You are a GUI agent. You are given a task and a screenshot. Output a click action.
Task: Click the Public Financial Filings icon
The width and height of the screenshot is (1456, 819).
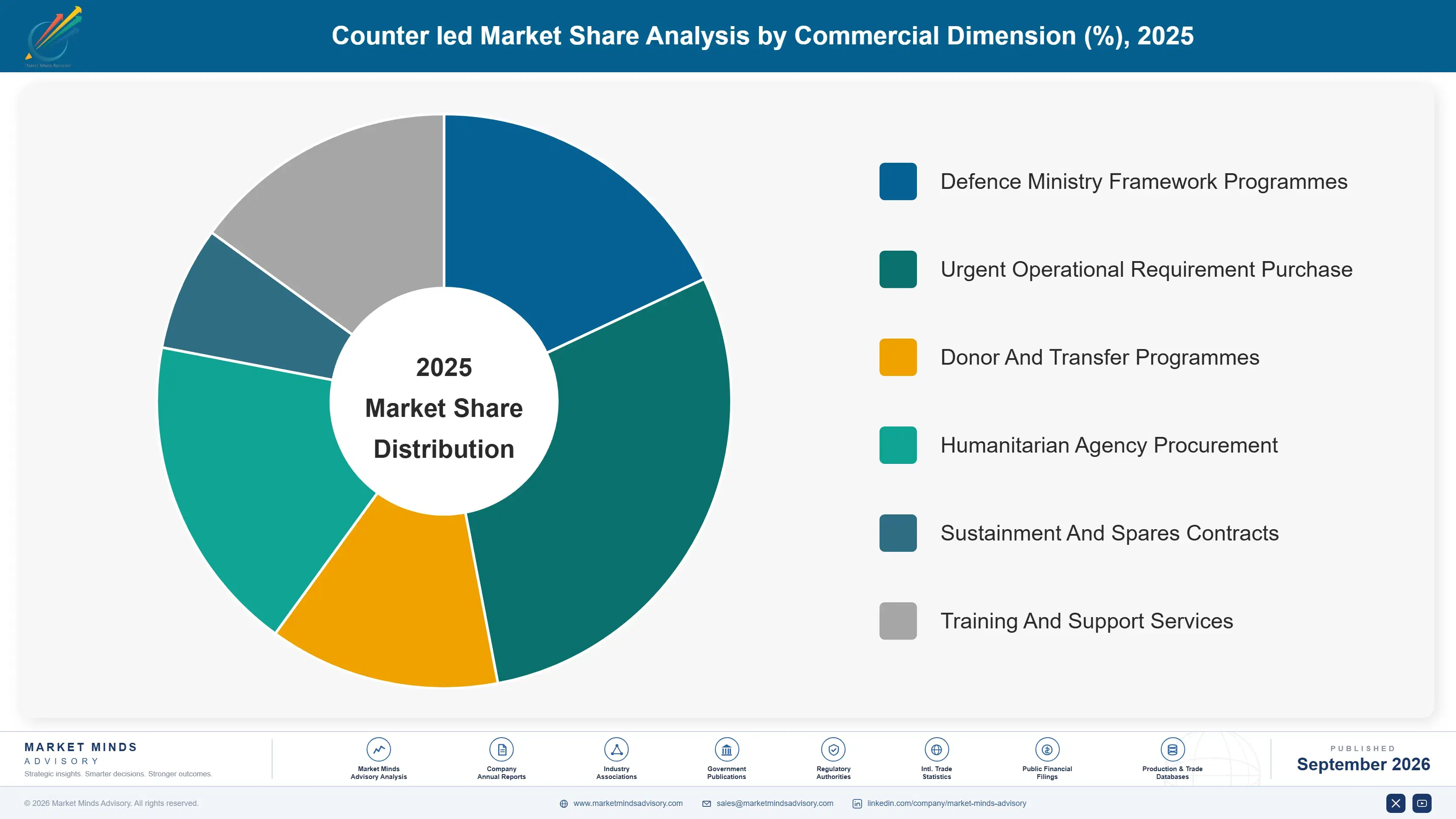coord(1047,749)
